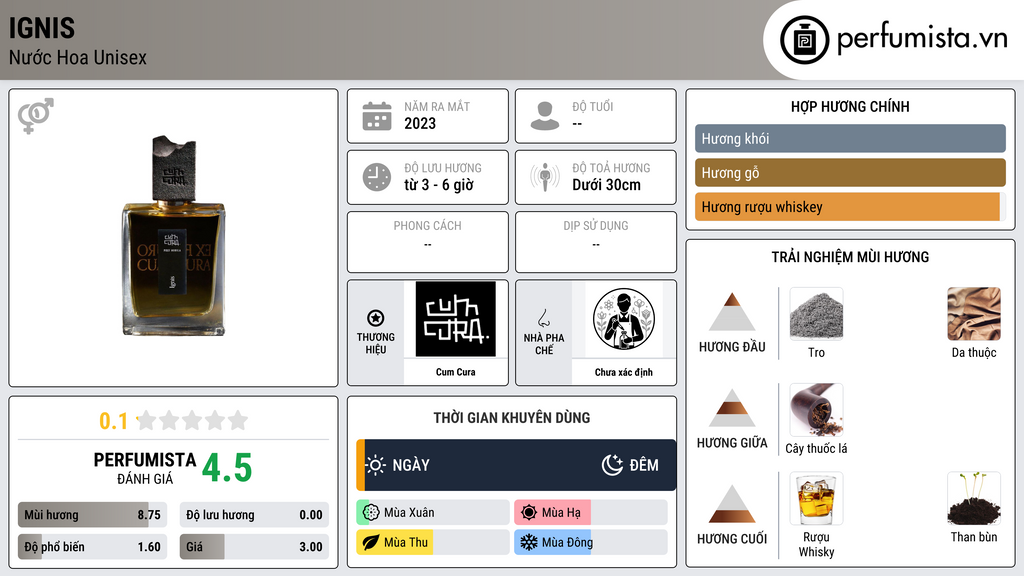Click the leaf icon for Mùa Thu
1024x576 pixels.
[371, 542]
